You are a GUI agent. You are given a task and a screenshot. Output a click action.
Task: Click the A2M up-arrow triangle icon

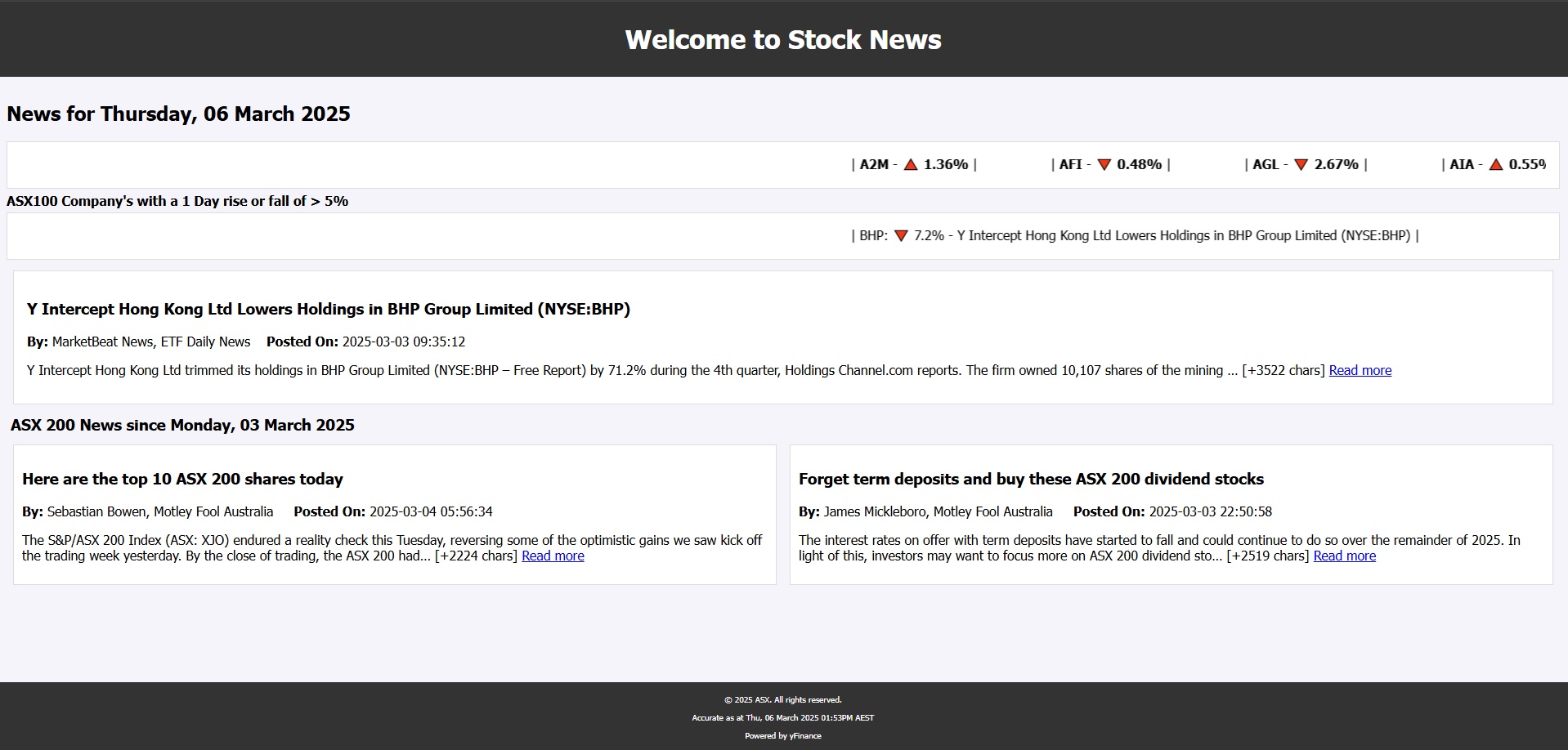pyautogui.click(x=911, y=165)
